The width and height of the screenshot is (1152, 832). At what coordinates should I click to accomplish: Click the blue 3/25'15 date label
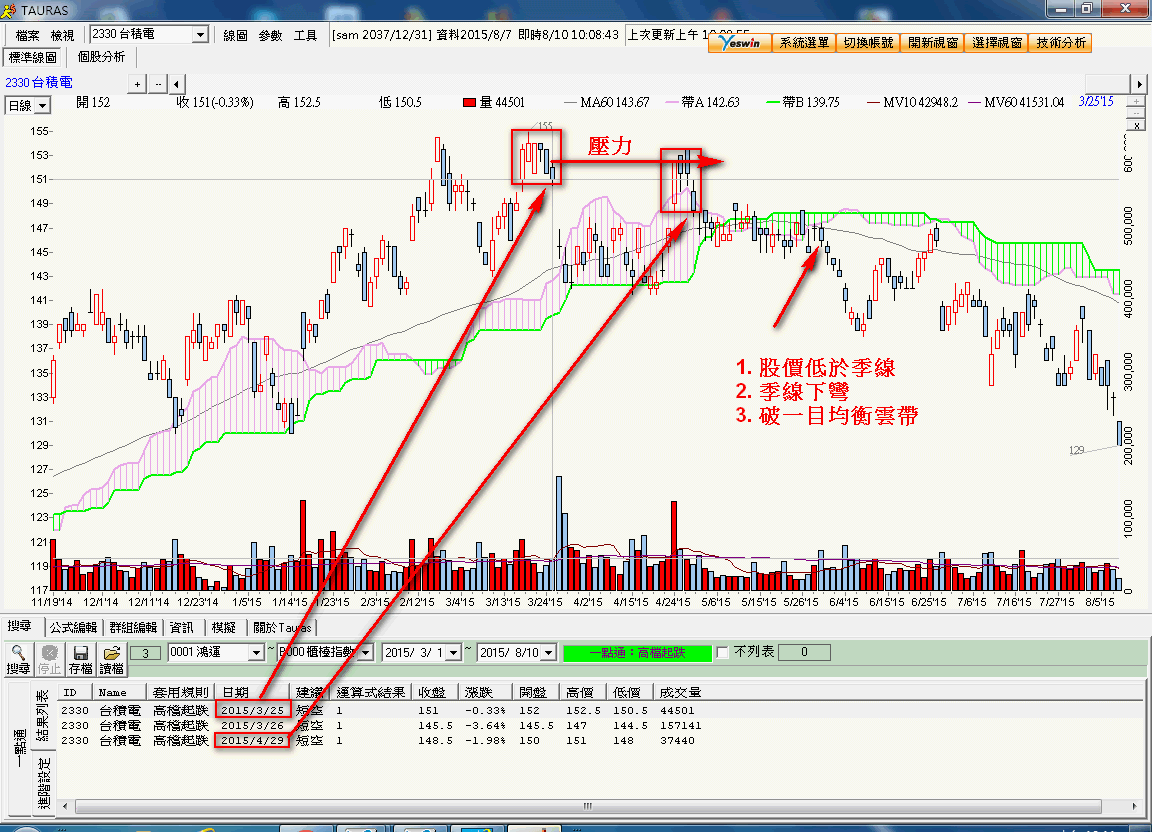pos(1096,101)
